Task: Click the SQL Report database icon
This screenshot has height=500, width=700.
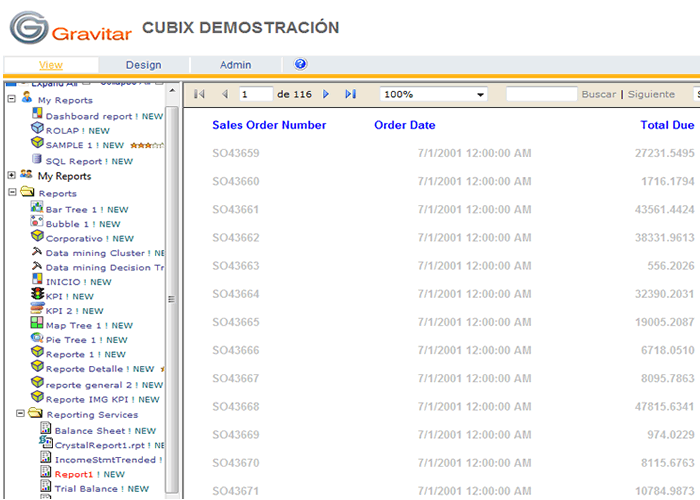Action: (37, 159)
